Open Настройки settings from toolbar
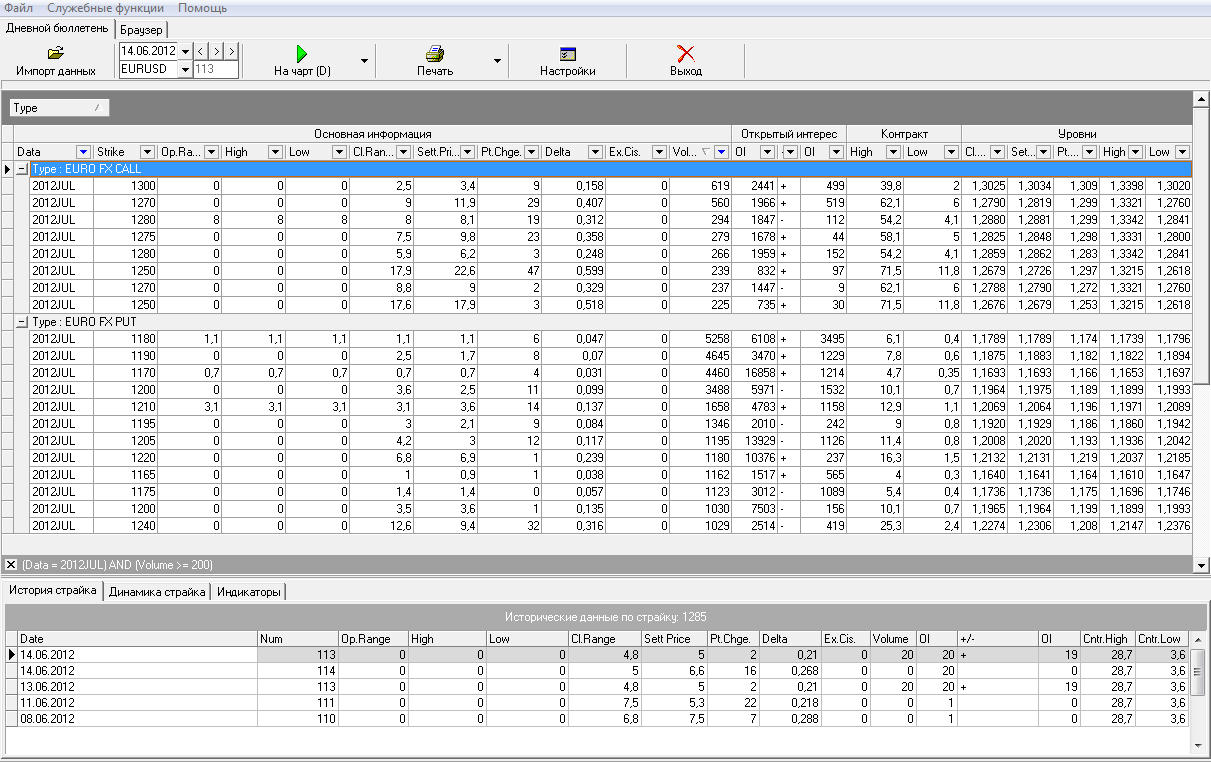 tap(568, 54)
